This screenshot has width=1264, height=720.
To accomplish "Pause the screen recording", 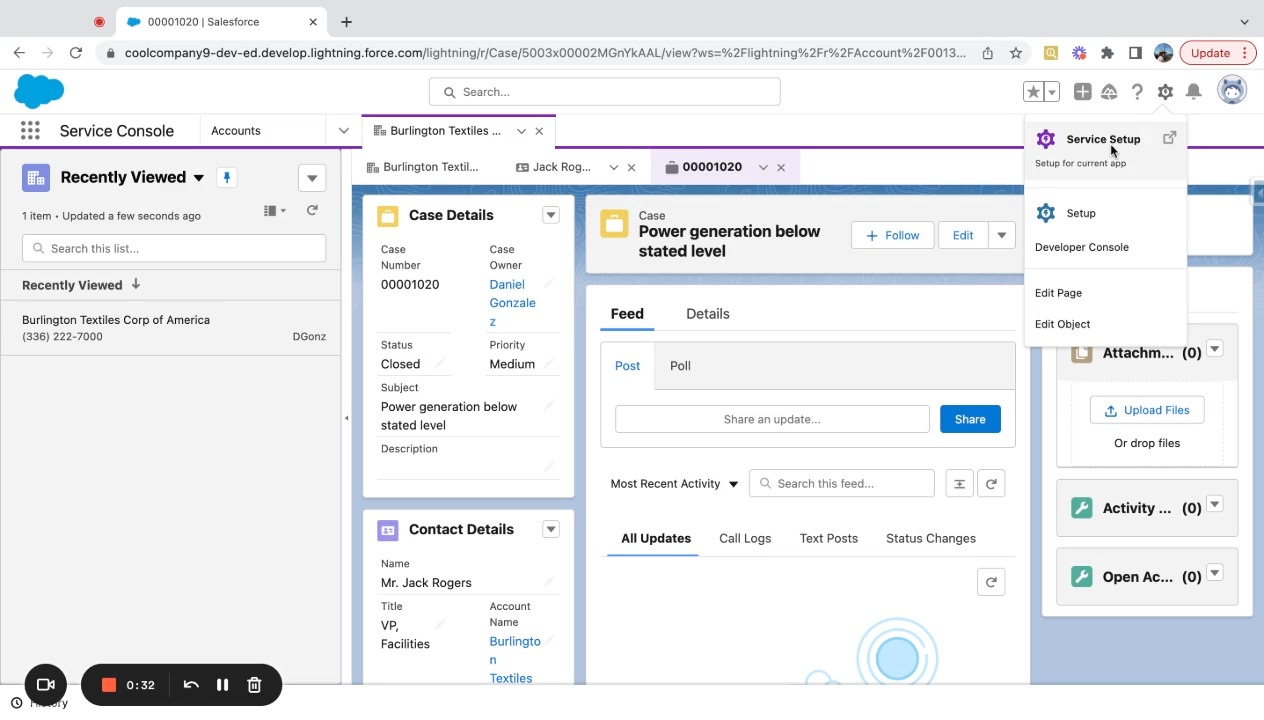I will click(x=222, y=685).
